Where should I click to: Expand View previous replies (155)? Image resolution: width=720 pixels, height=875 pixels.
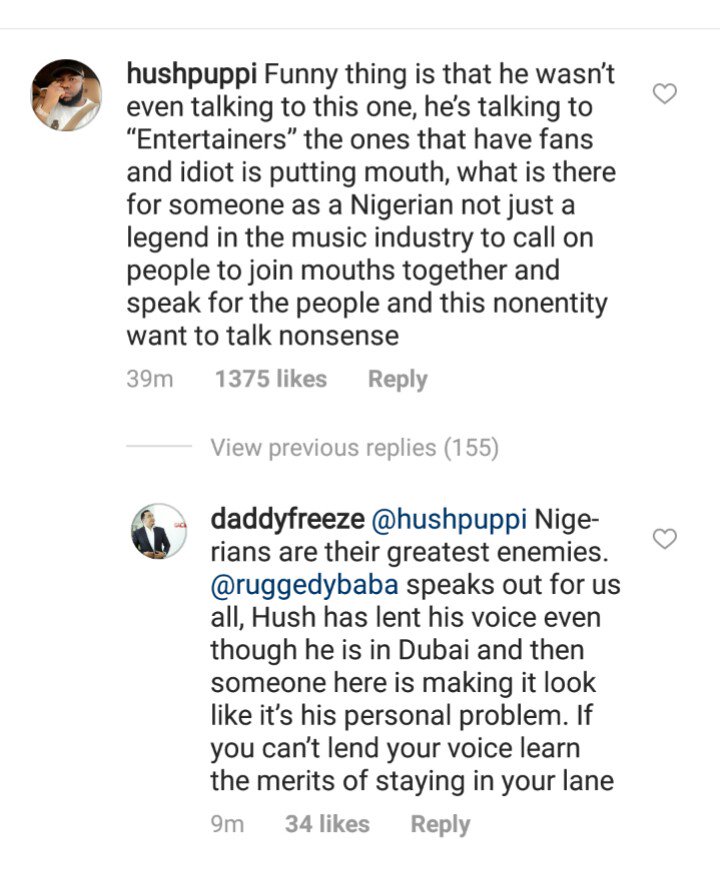click(x=354, y=448)
